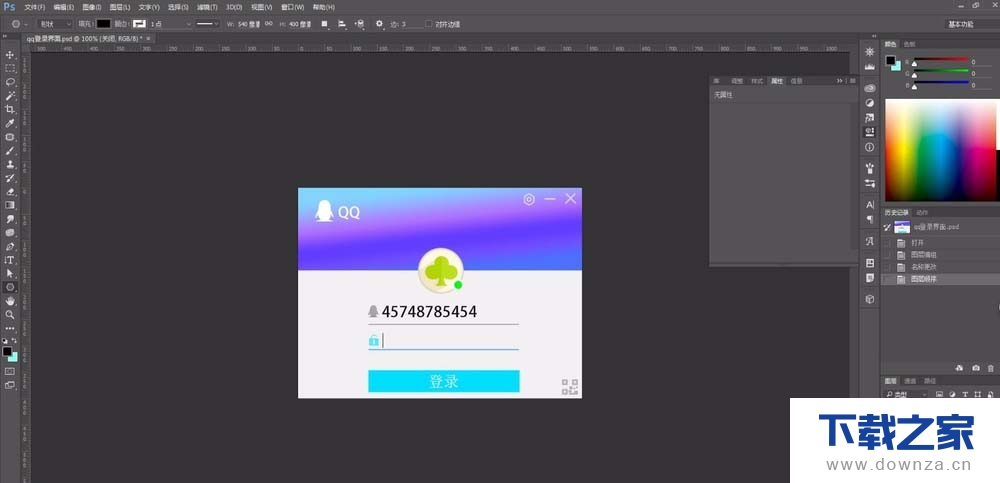Screen dimensions: 1000x483
Task: Swap foreground and background colors in toolbar
Action: pos(14,341)
